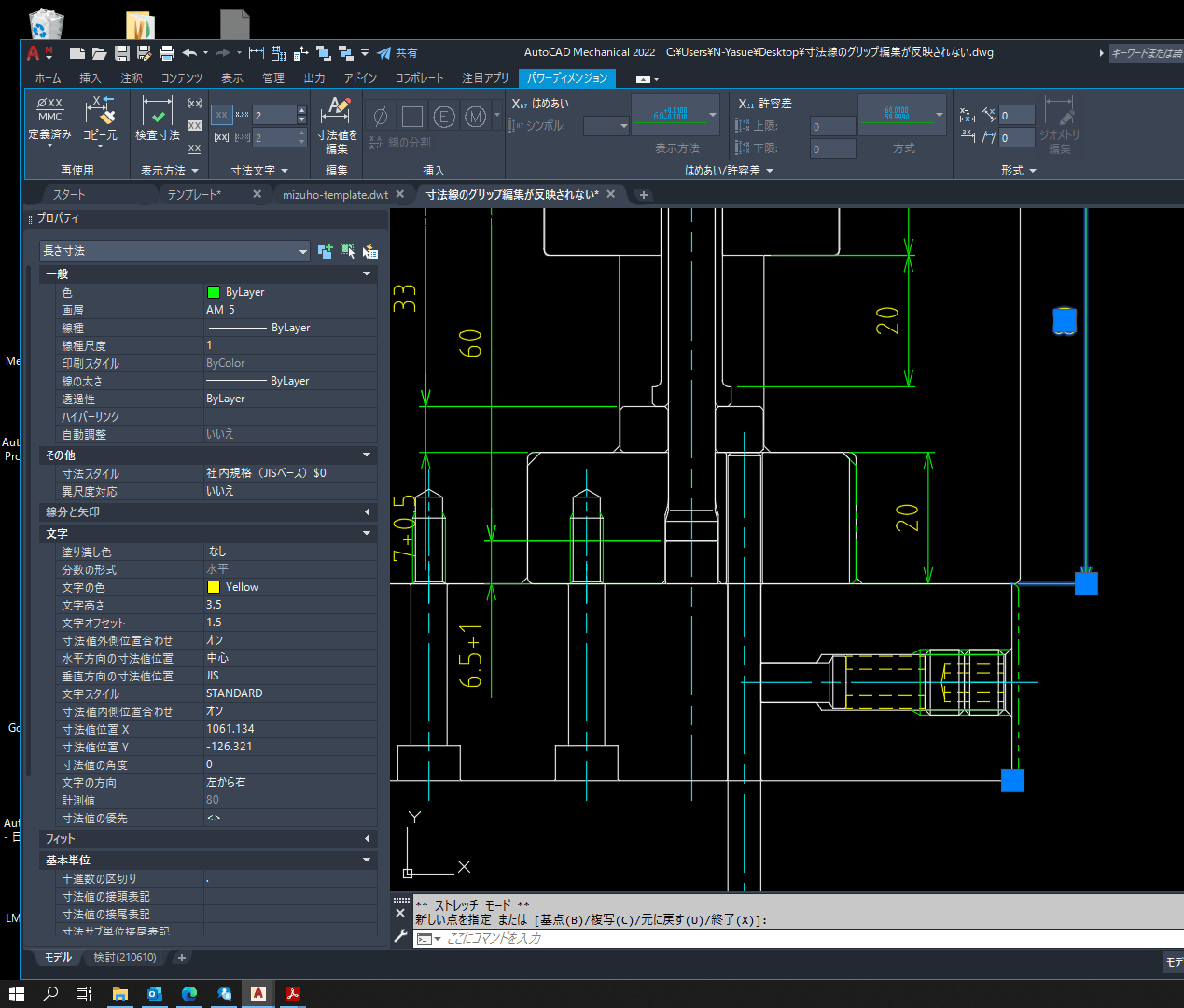
Task: Expand the 線分と矢印 properties section
Action: [x=367, y=512]
